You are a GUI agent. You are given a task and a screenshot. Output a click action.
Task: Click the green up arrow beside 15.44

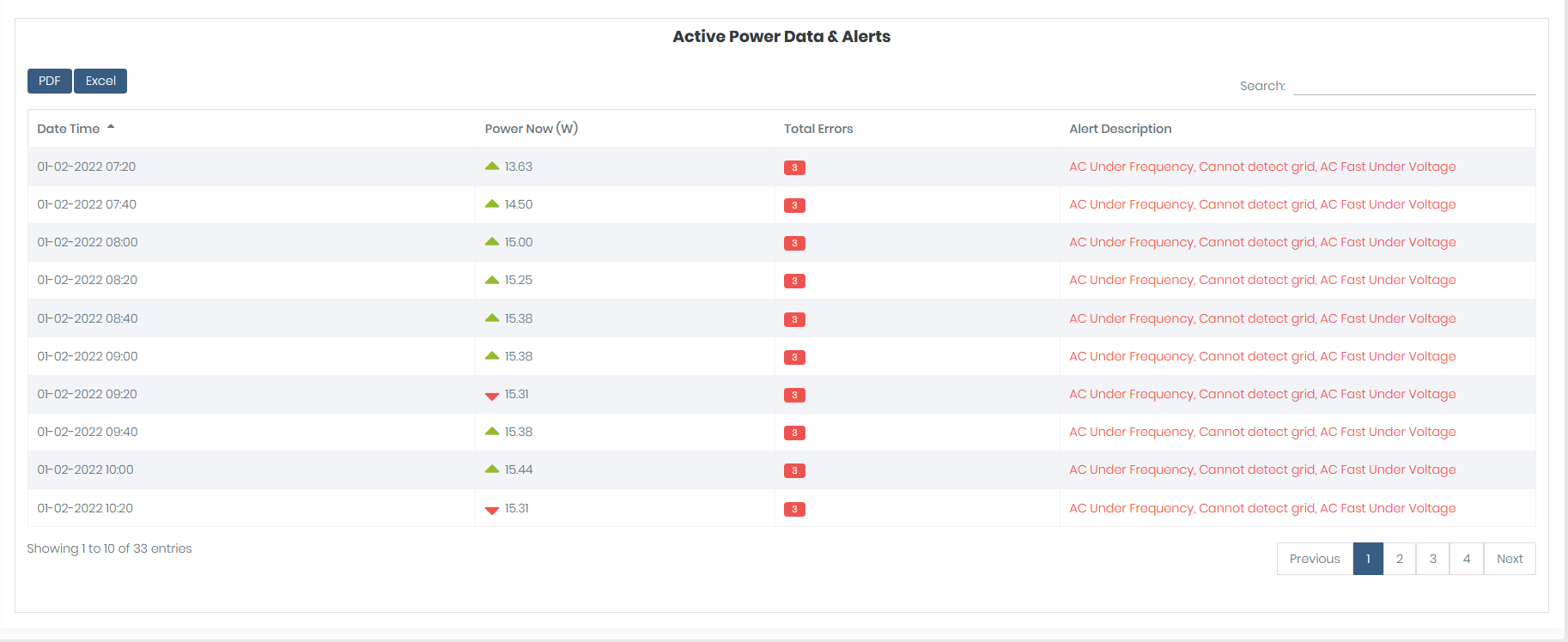(491, 469)
